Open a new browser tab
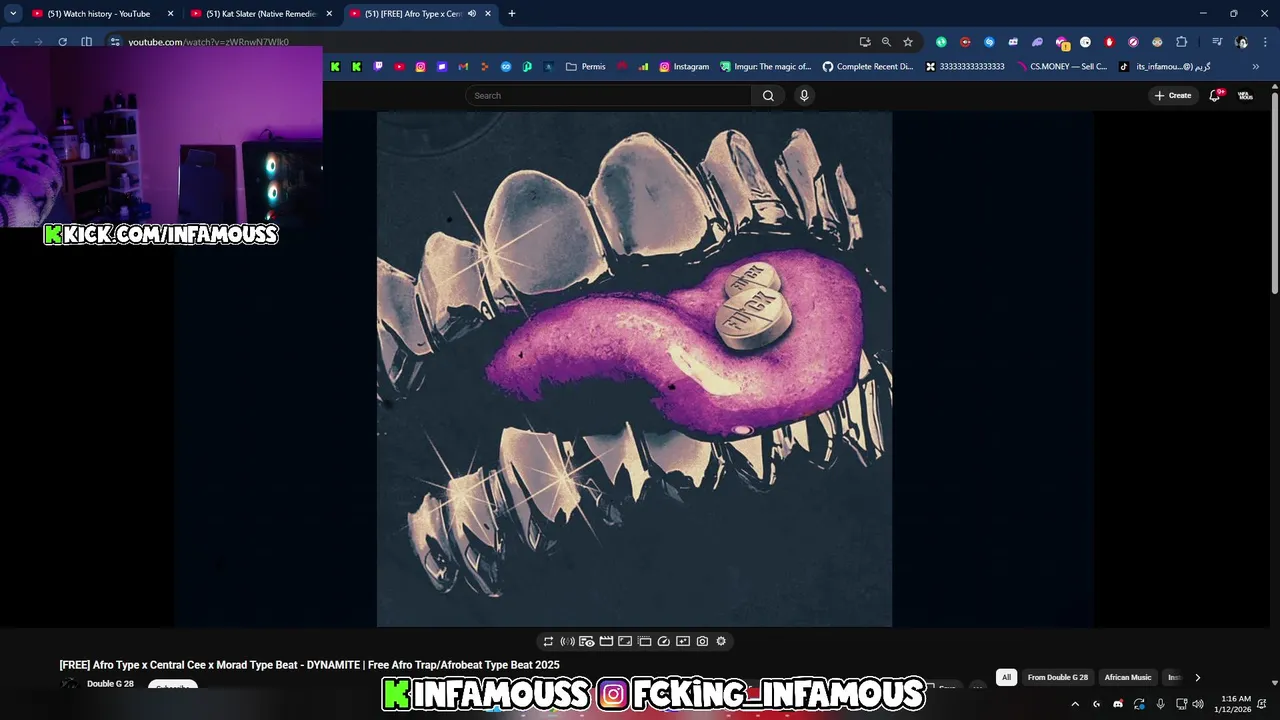Screen dimensions: 1280x720 (x=512, y=14)
